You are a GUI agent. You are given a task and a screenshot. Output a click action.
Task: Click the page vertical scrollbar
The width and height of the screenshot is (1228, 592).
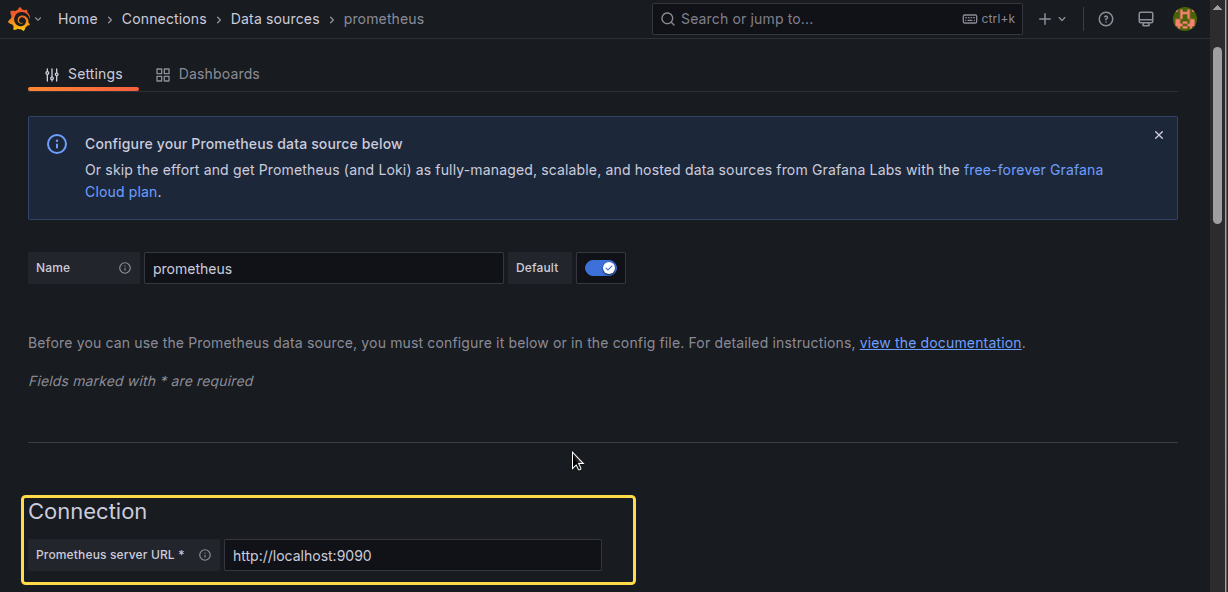click(x=1217, y=134)
